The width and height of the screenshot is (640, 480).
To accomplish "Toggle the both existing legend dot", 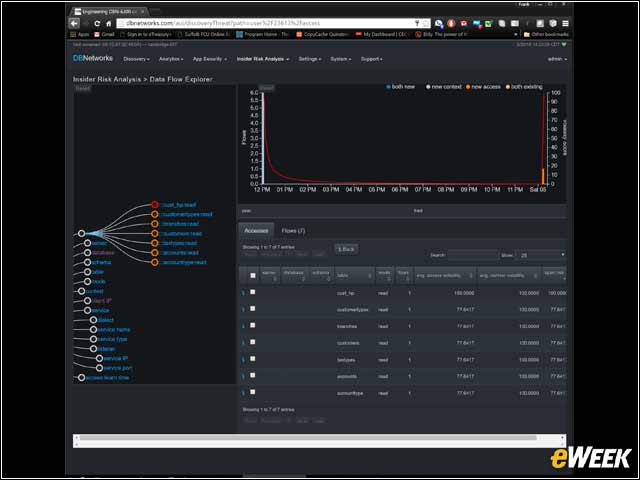I will pyautogui.click(x=508, y=87).
